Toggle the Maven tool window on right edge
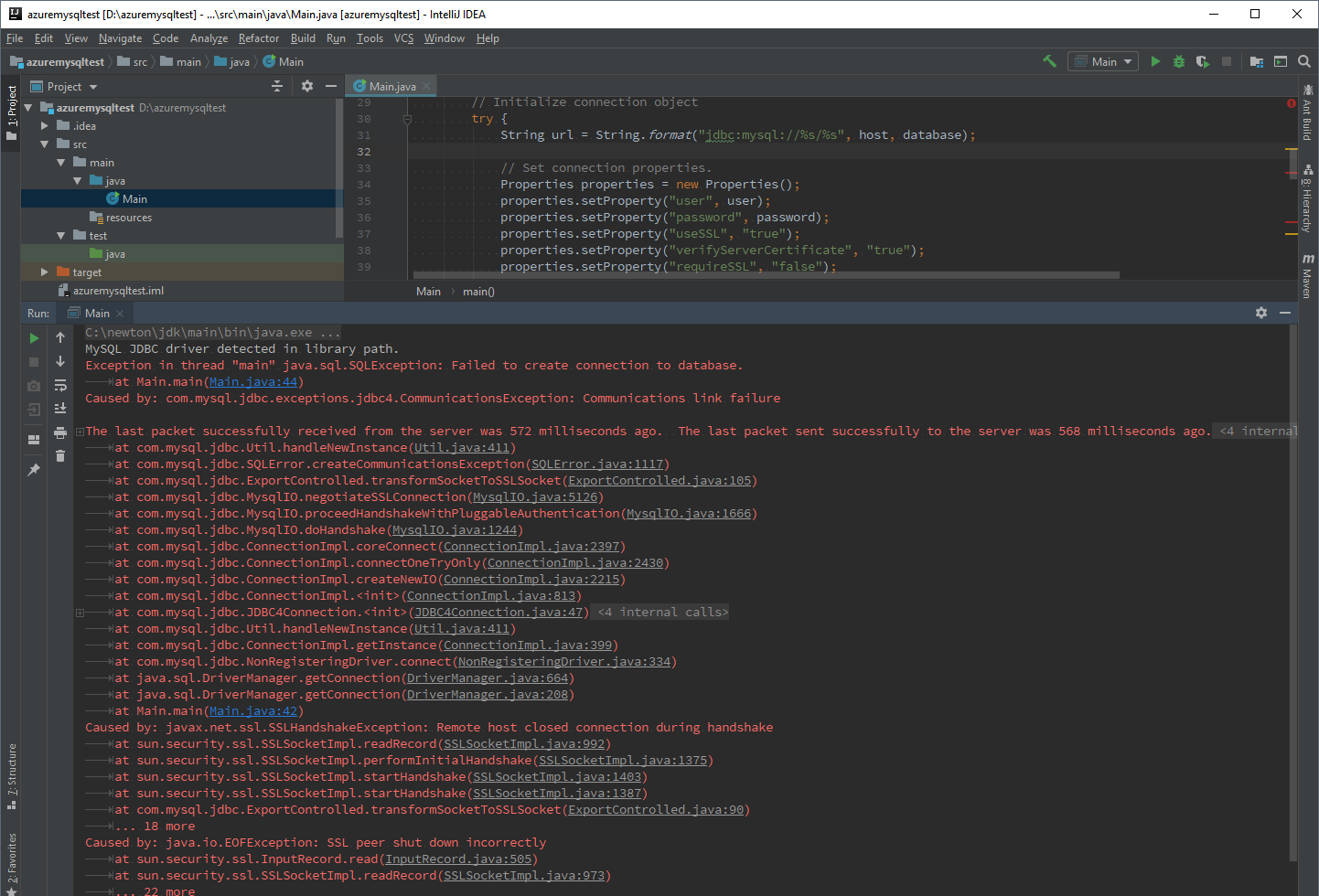 point(1307,276)
